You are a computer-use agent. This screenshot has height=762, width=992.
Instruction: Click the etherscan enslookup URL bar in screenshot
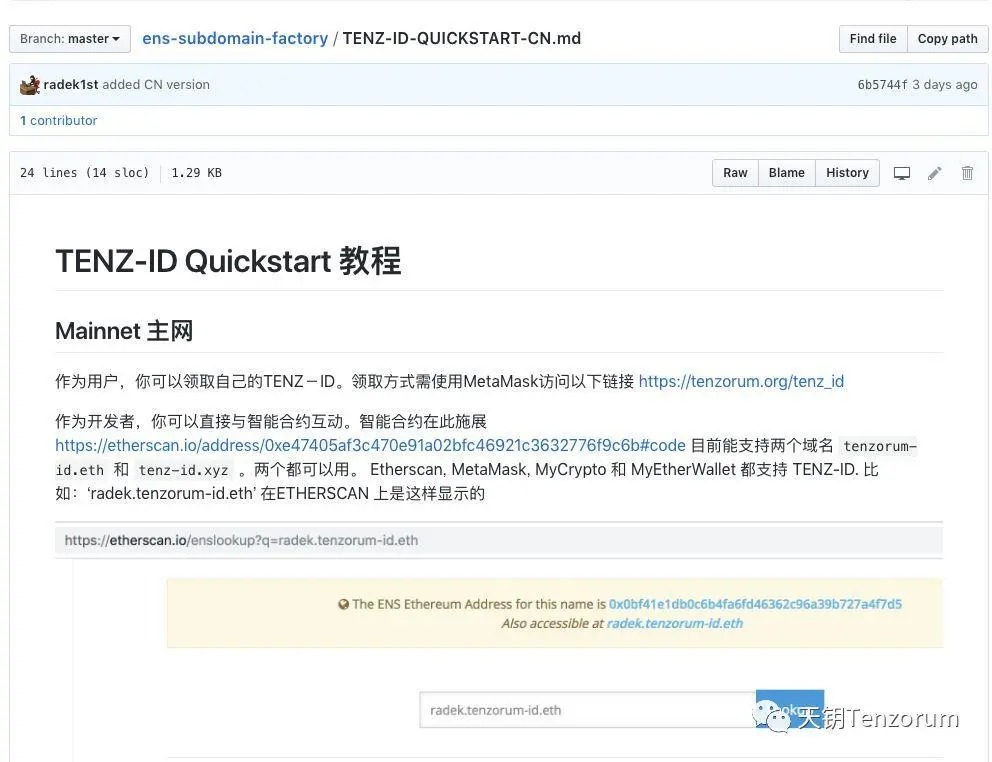coord(499,540)
